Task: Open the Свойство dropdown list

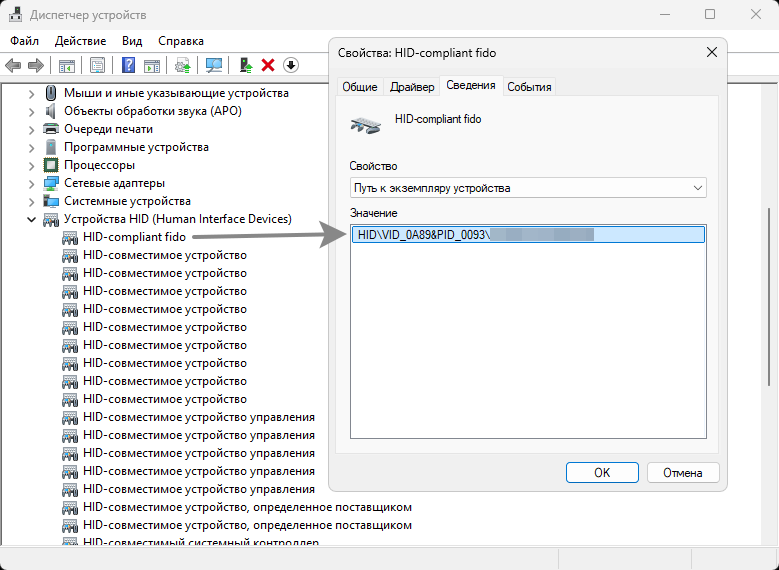Action: tap(528, 188)
